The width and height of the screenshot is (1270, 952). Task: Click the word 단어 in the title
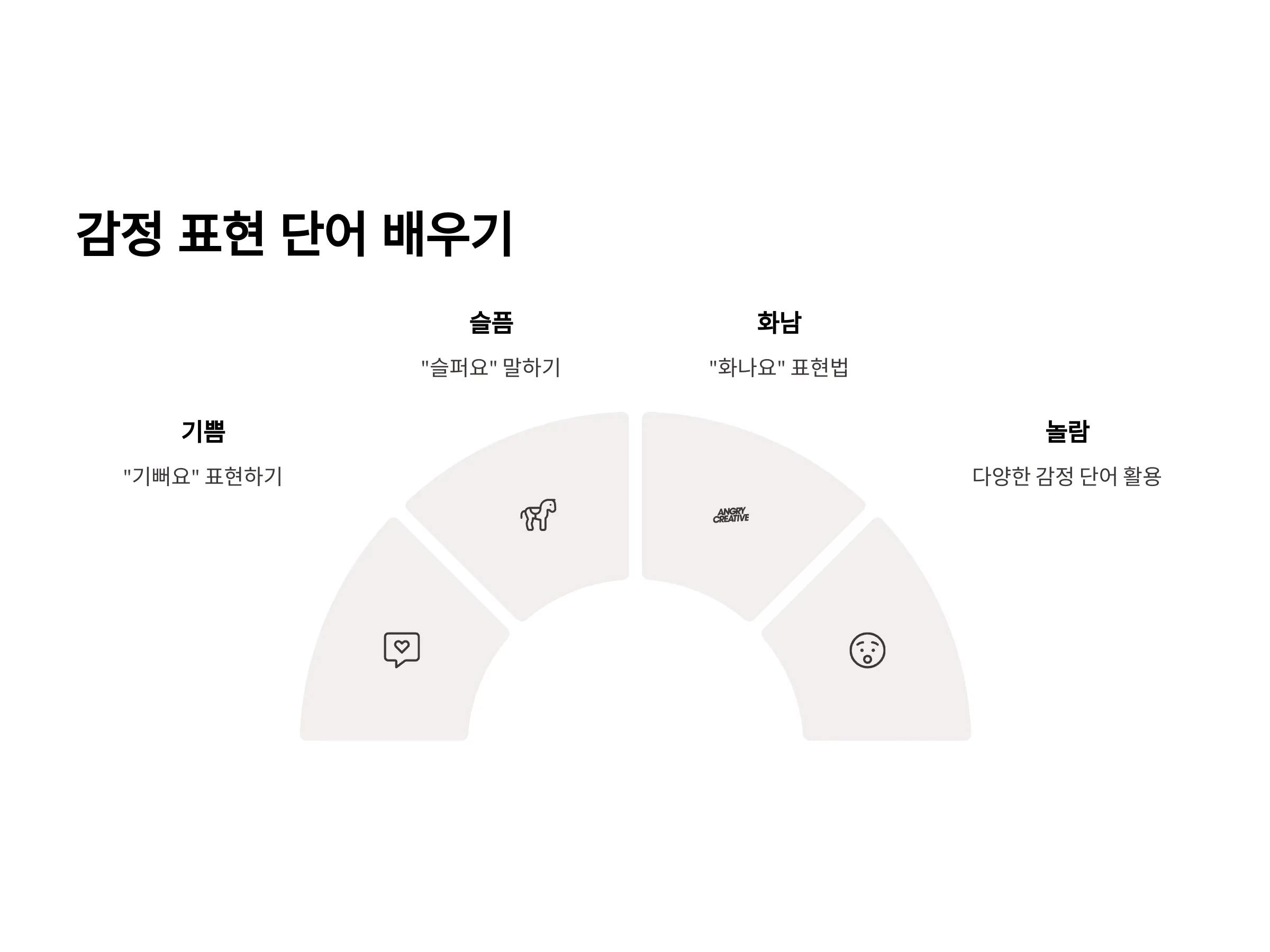pyautogui.click(x=323, y=234)
